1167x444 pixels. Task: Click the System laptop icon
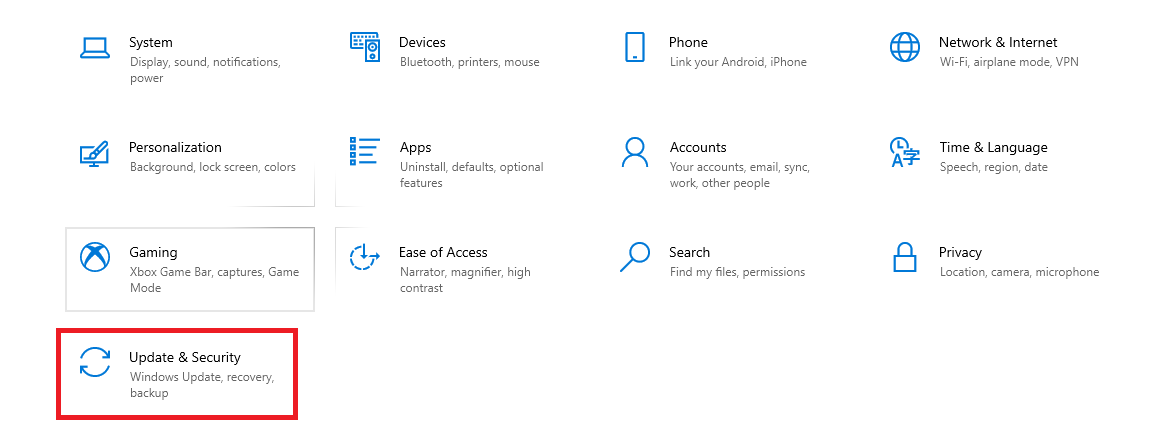95,48
